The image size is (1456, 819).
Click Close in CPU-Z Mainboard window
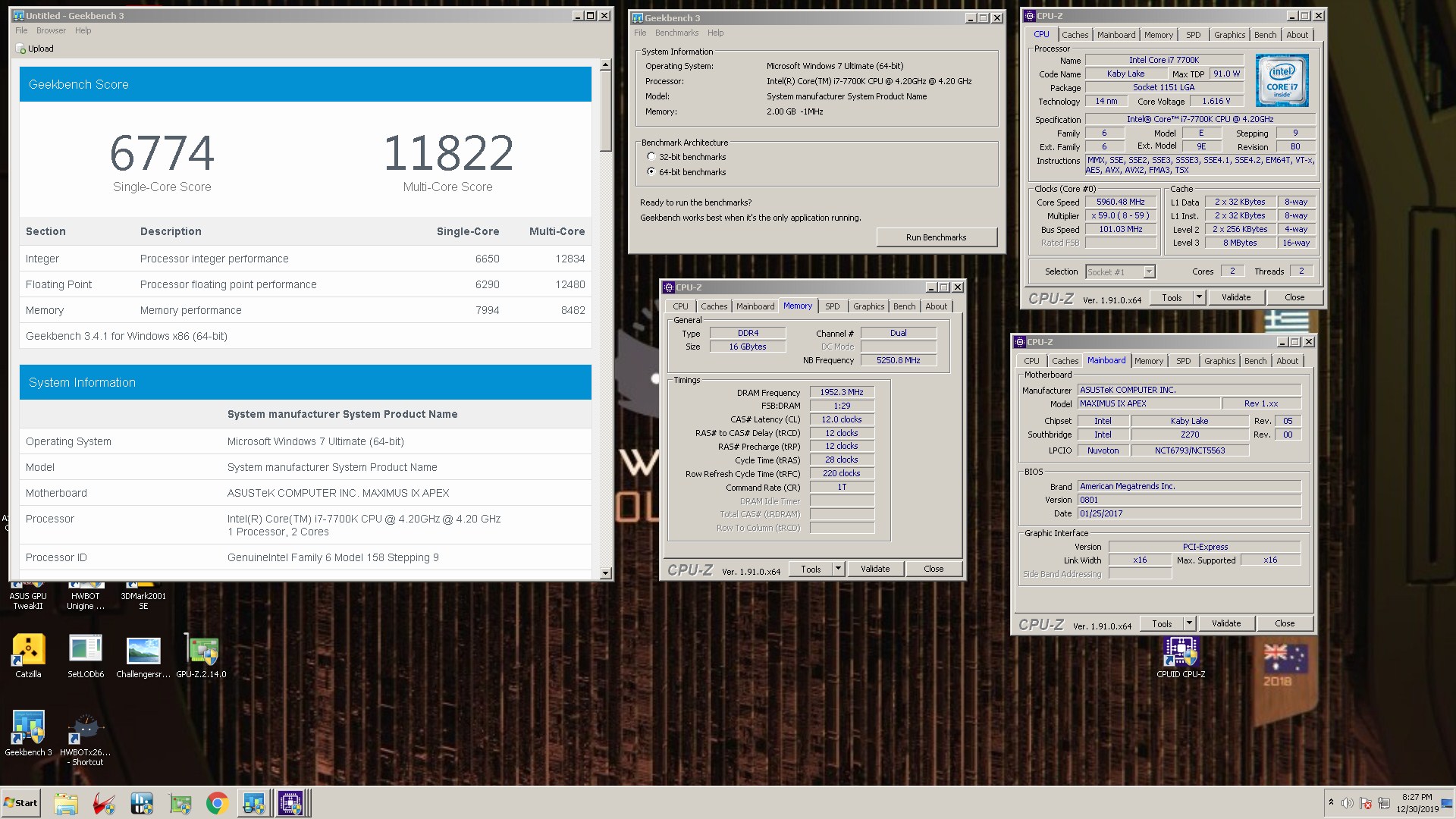pyautogui.click(x=1285, y=623)
